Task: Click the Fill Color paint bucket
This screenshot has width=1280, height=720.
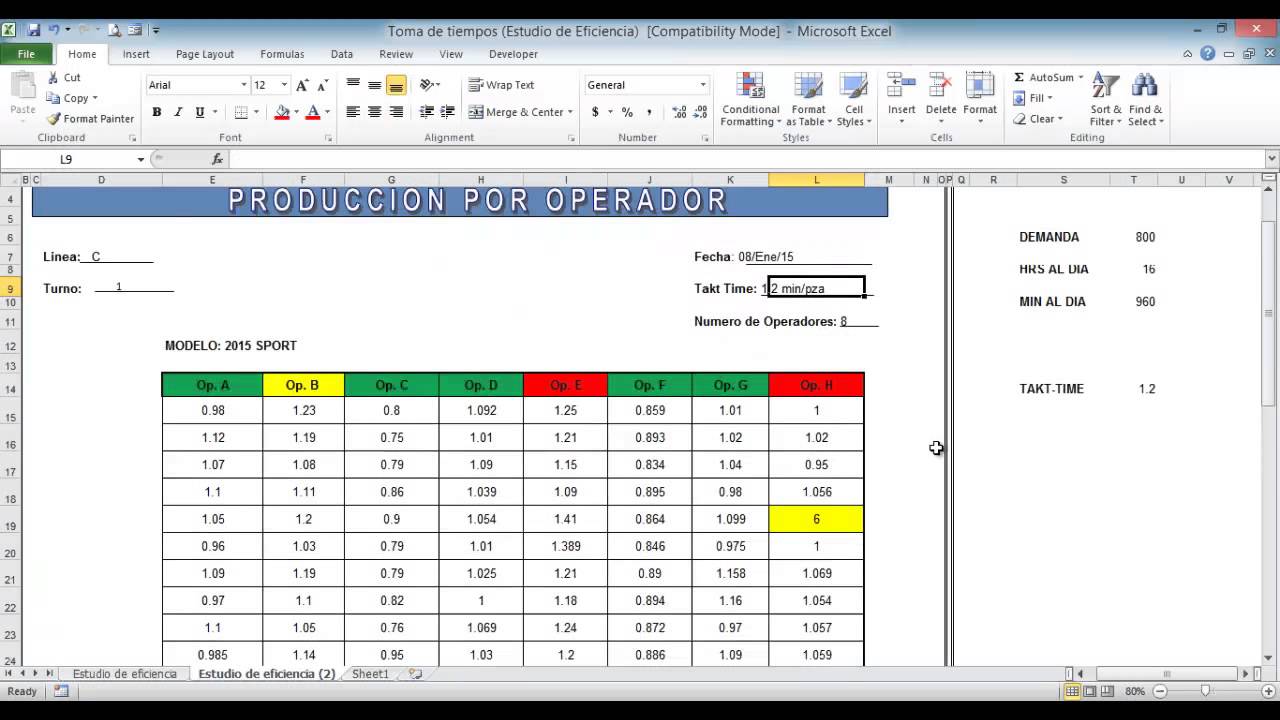Action: pos(281,112)
